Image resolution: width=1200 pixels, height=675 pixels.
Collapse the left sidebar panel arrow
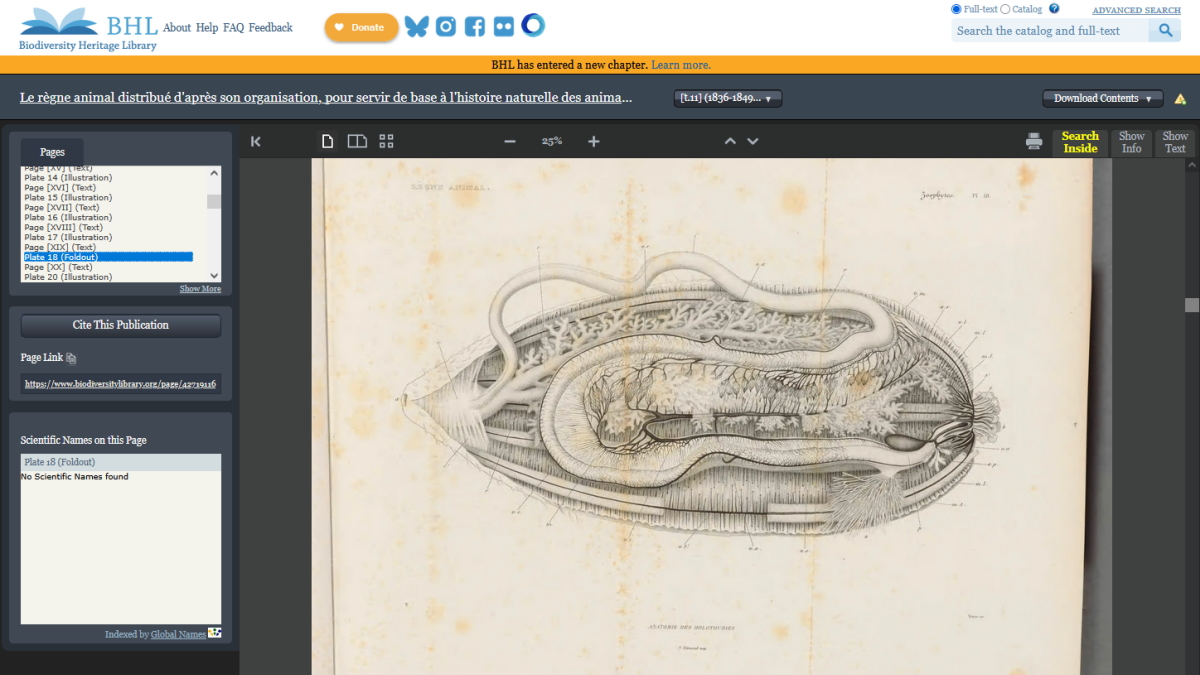coord(256,142)
